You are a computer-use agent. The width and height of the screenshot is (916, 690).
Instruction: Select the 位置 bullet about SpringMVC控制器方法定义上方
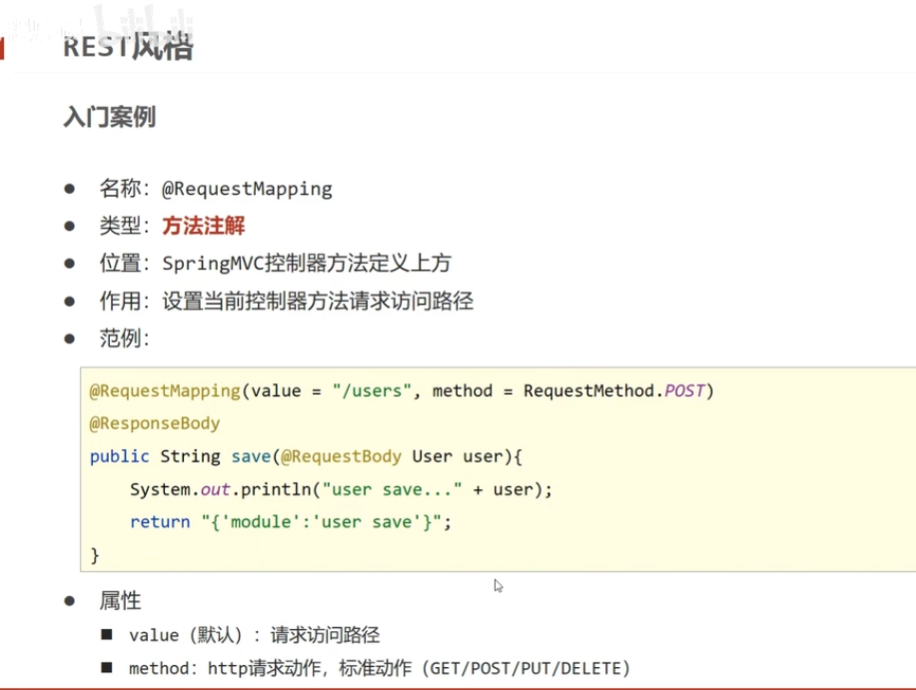[275, 263]
